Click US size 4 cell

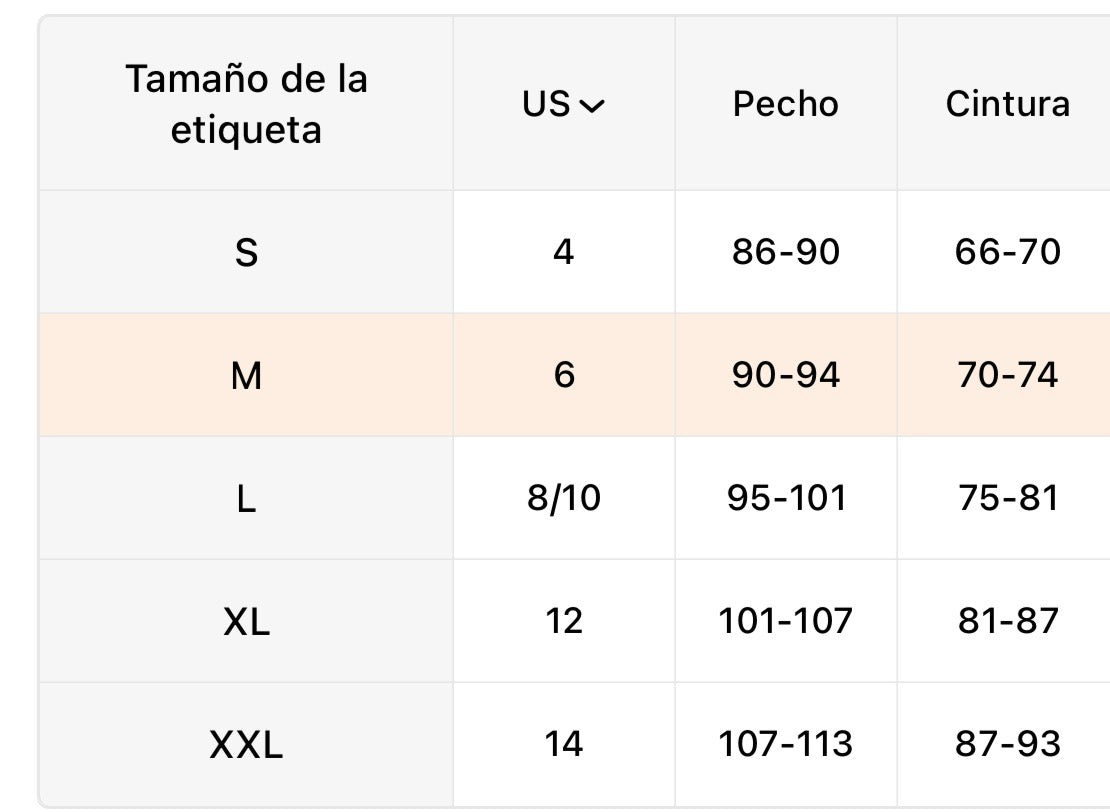563,251
